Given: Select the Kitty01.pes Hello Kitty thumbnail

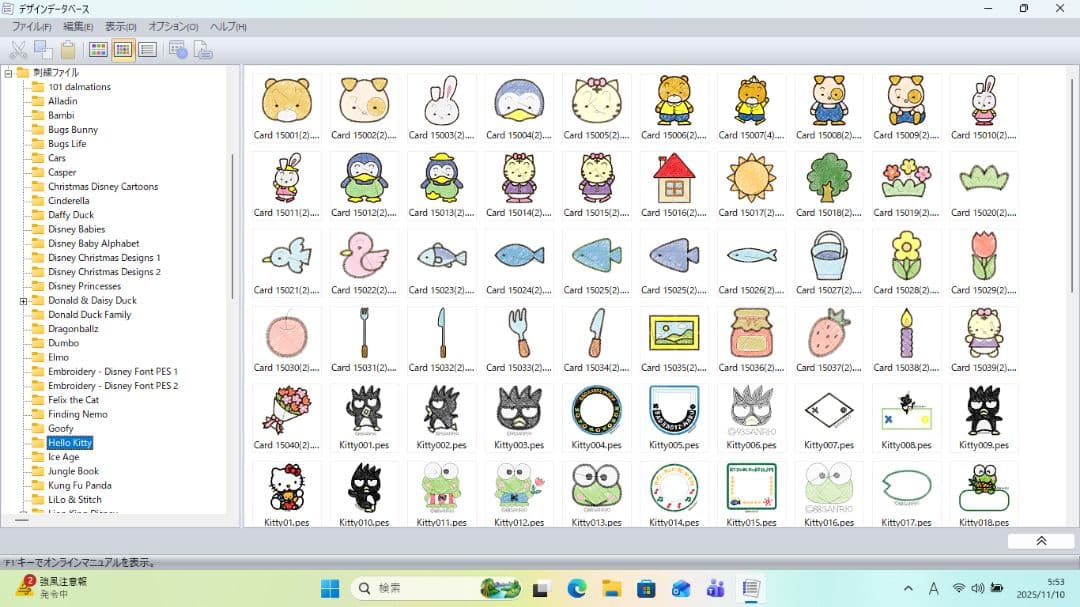Looking at the screenshot, I should pos(287,489).
